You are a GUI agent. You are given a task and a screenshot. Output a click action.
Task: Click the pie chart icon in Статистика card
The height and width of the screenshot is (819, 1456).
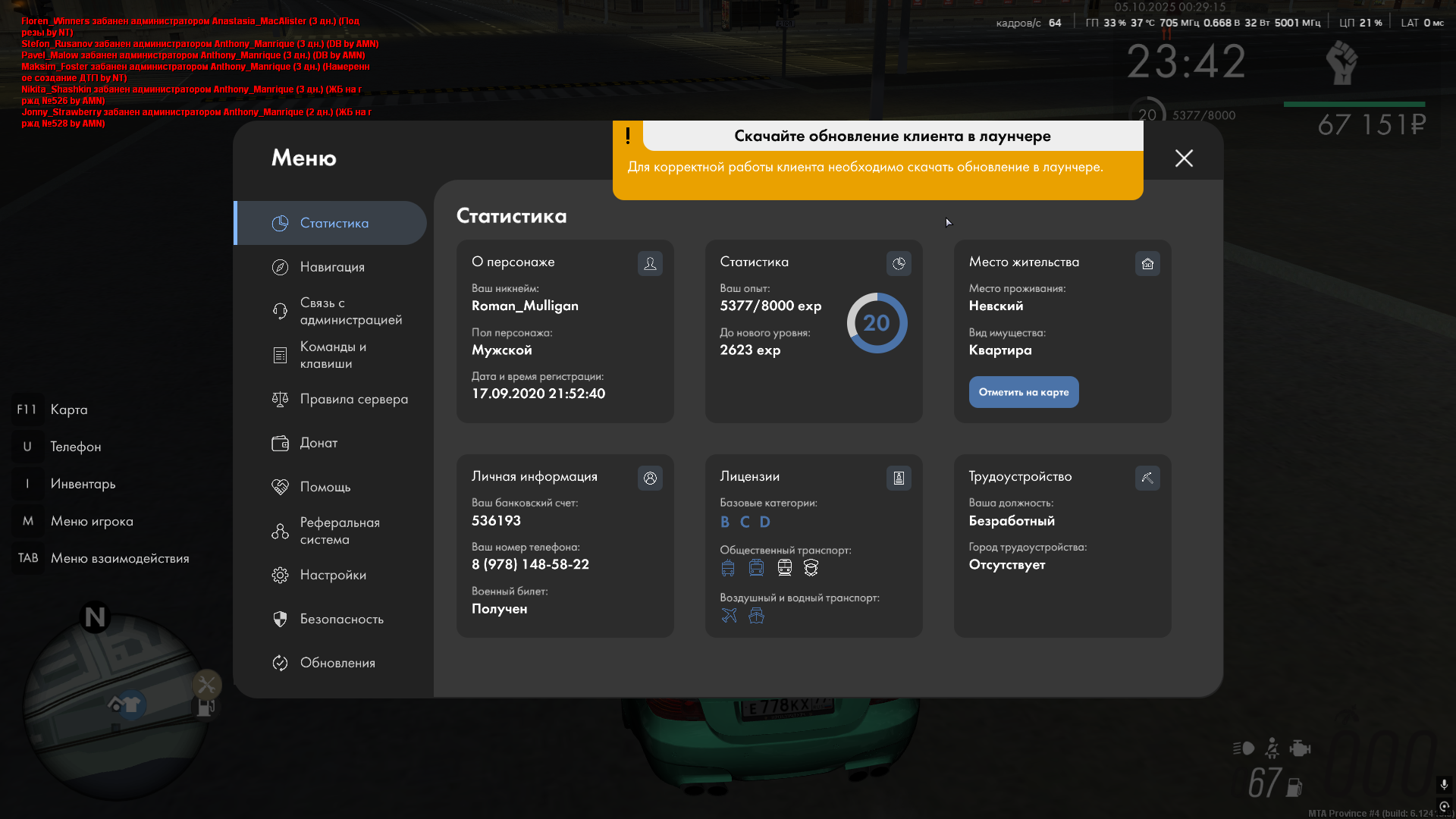[x=899, y=263]
